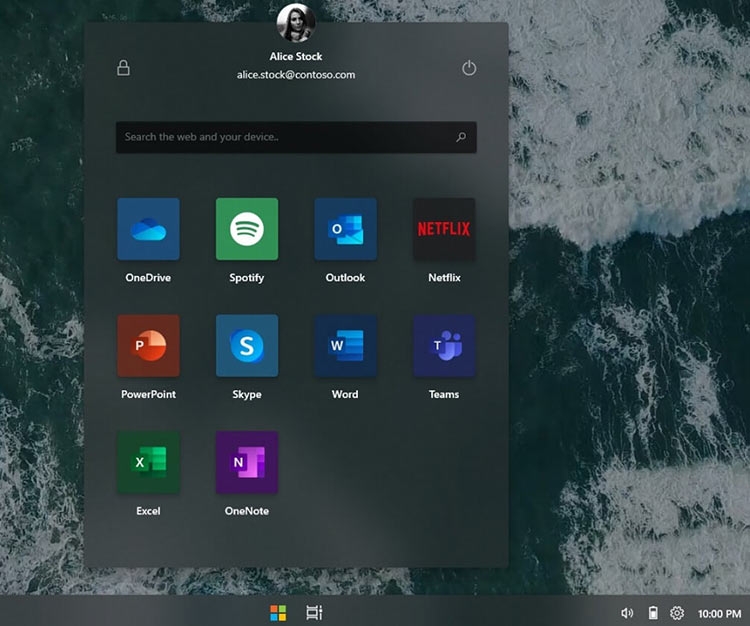Launch Spotify from the start menu
750x626 pixels.
click(247, 229)
